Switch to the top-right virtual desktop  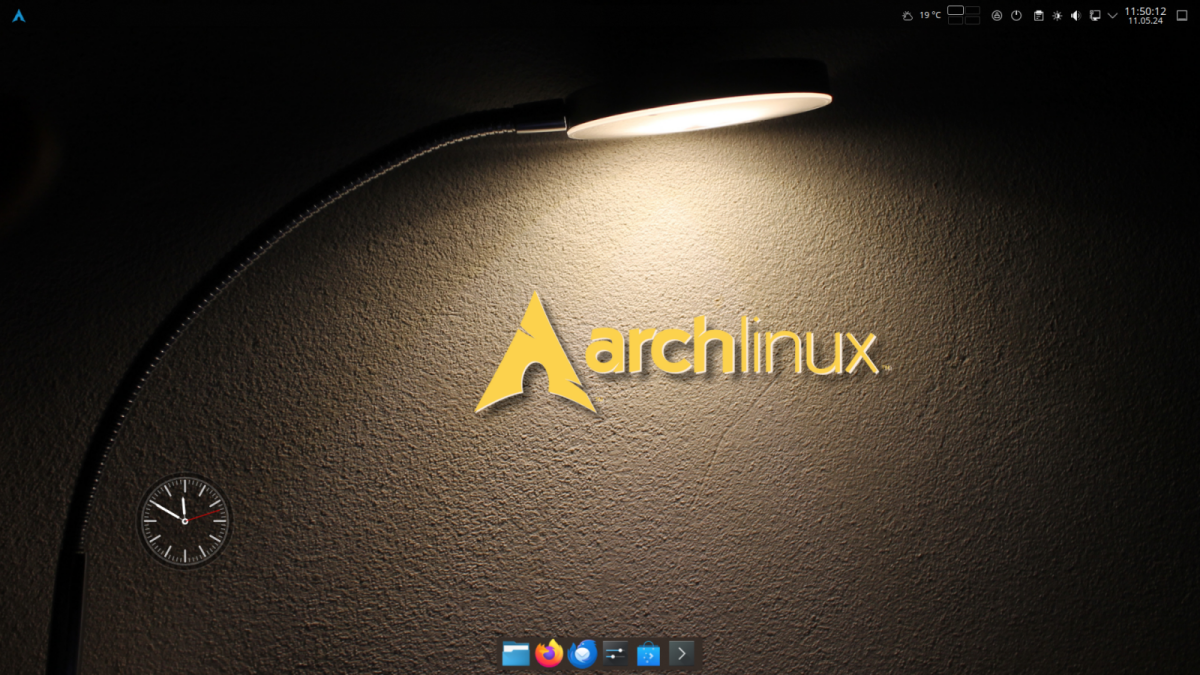pos(972,11)
